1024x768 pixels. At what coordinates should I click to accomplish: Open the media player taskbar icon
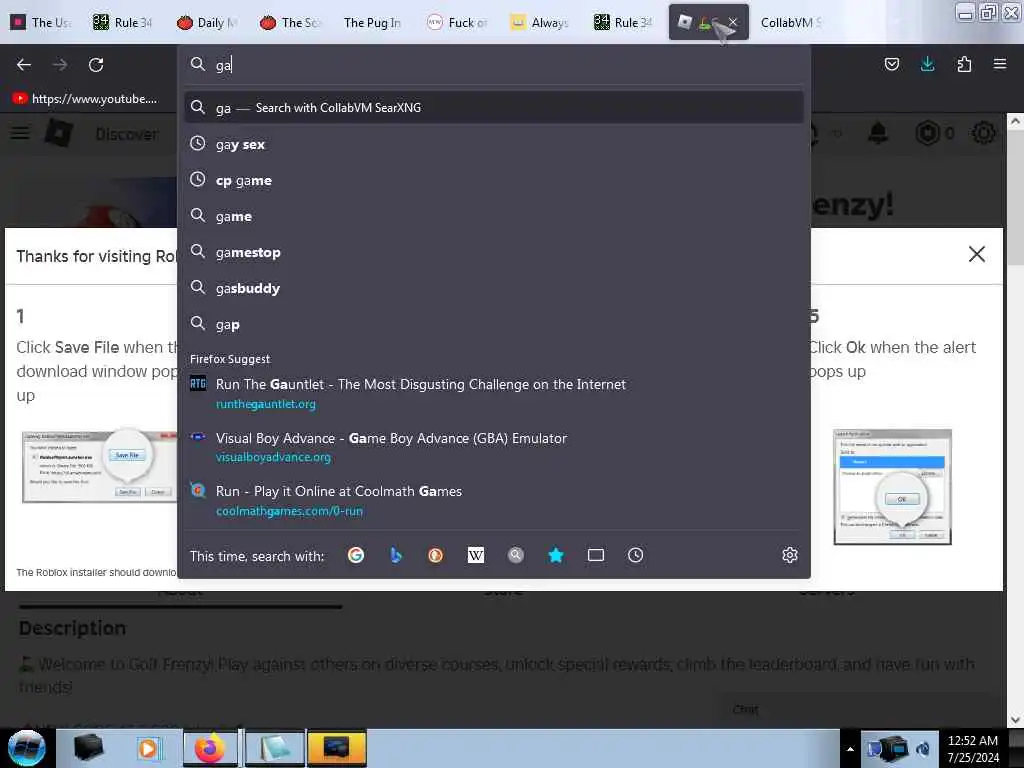click(148, 748)
